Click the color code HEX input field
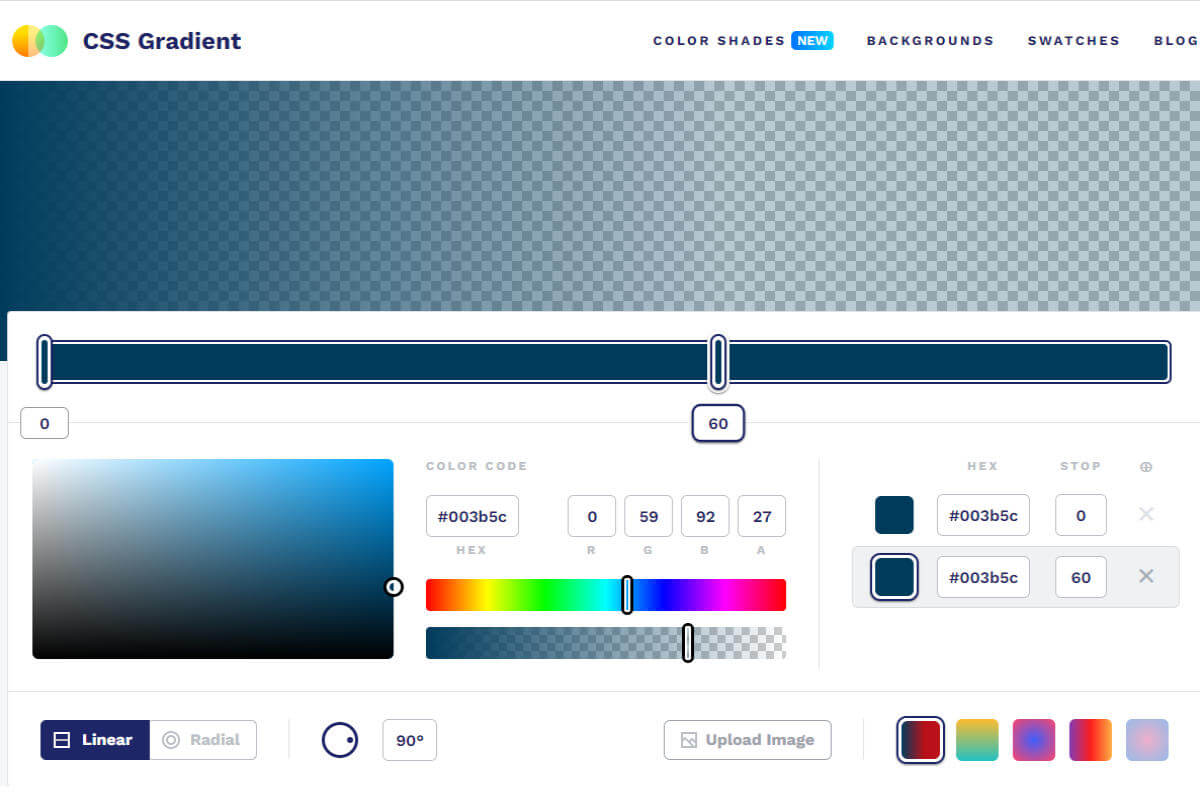This screenshot has width=1200, height=800. point(472,516)
